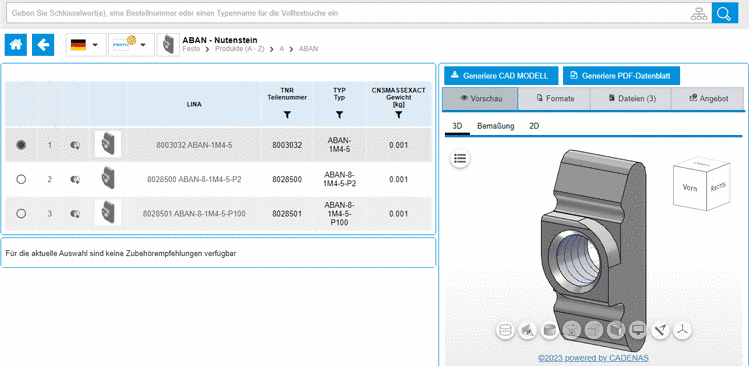Image resolution: width=750 pixels, height=366 pixels.
Task: Open the classification tree icon in search bar
Action: [699, 14]
